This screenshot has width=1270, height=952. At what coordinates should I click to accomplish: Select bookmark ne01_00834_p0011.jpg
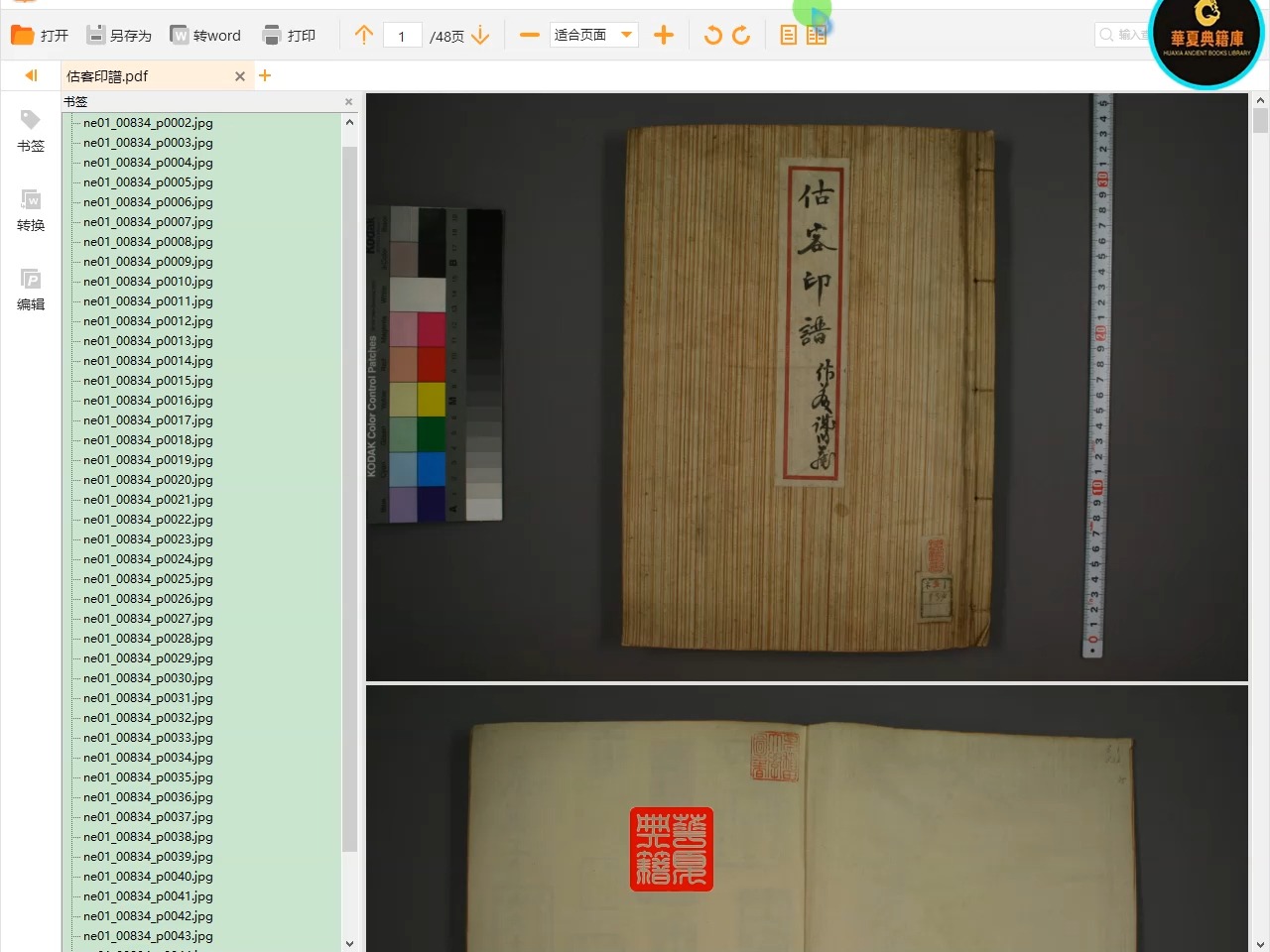tap(148, 301)
